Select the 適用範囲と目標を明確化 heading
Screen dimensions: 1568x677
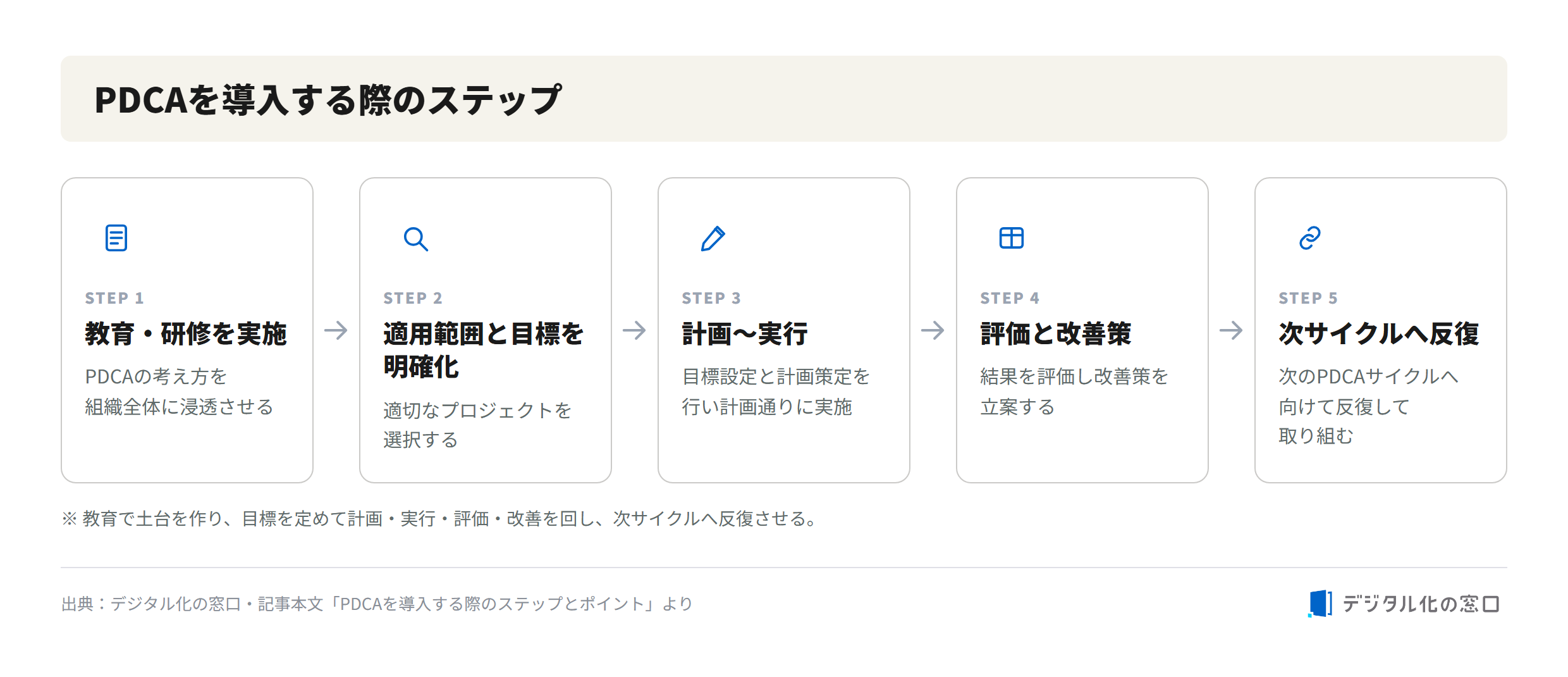coord(484,350)
